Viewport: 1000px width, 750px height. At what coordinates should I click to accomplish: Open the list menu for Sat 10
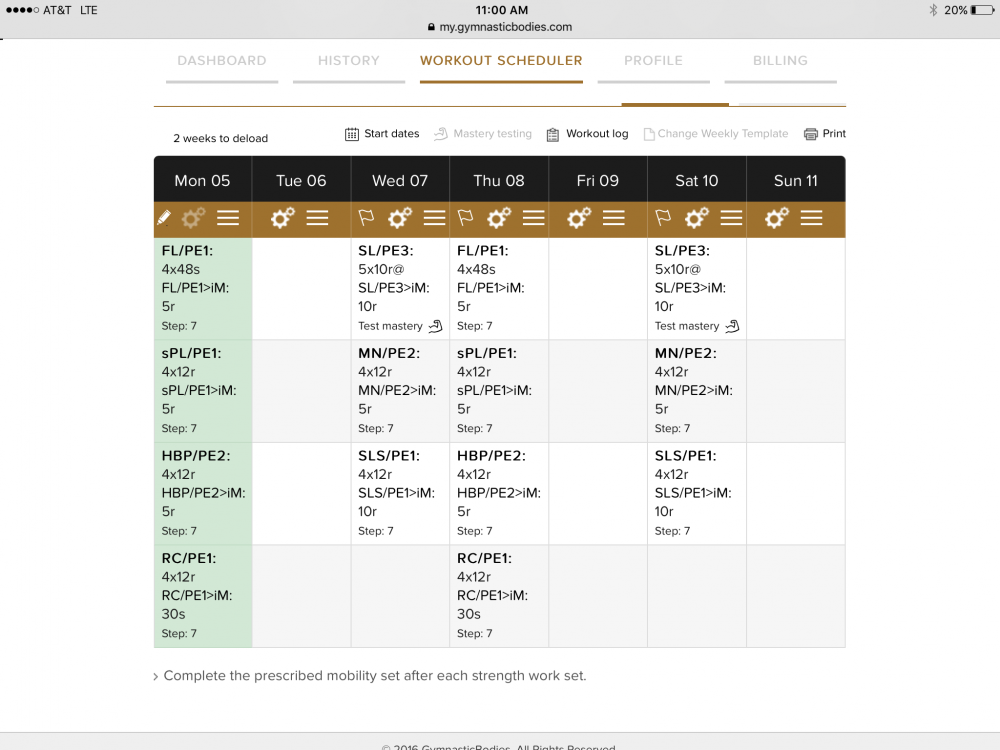(x=732, y=218)
